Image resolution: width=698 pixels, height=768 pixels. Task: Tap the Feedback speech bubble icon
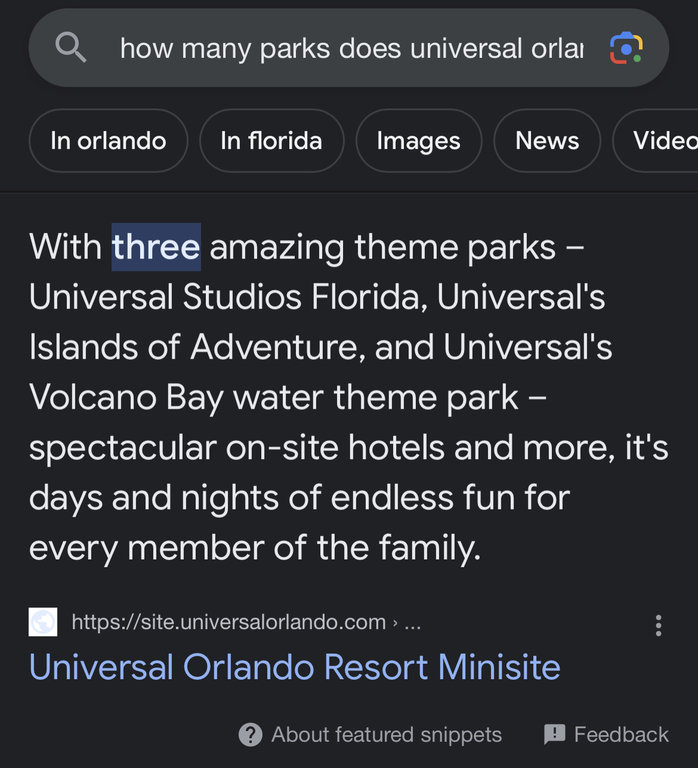click(554, 735)
